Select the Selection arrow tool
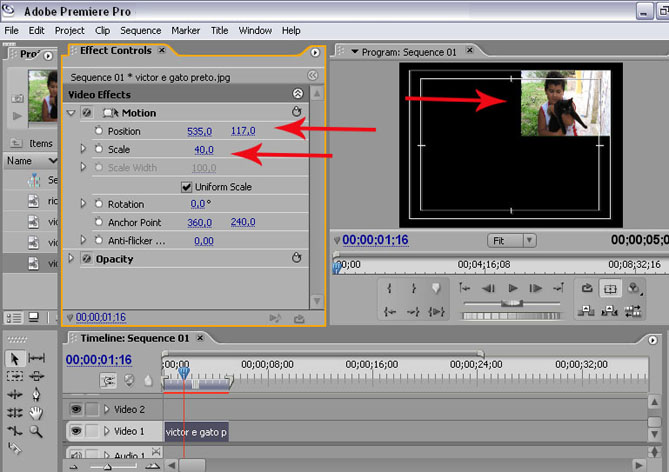Viewport: 669px width, 472px height. tap(15, 358)
